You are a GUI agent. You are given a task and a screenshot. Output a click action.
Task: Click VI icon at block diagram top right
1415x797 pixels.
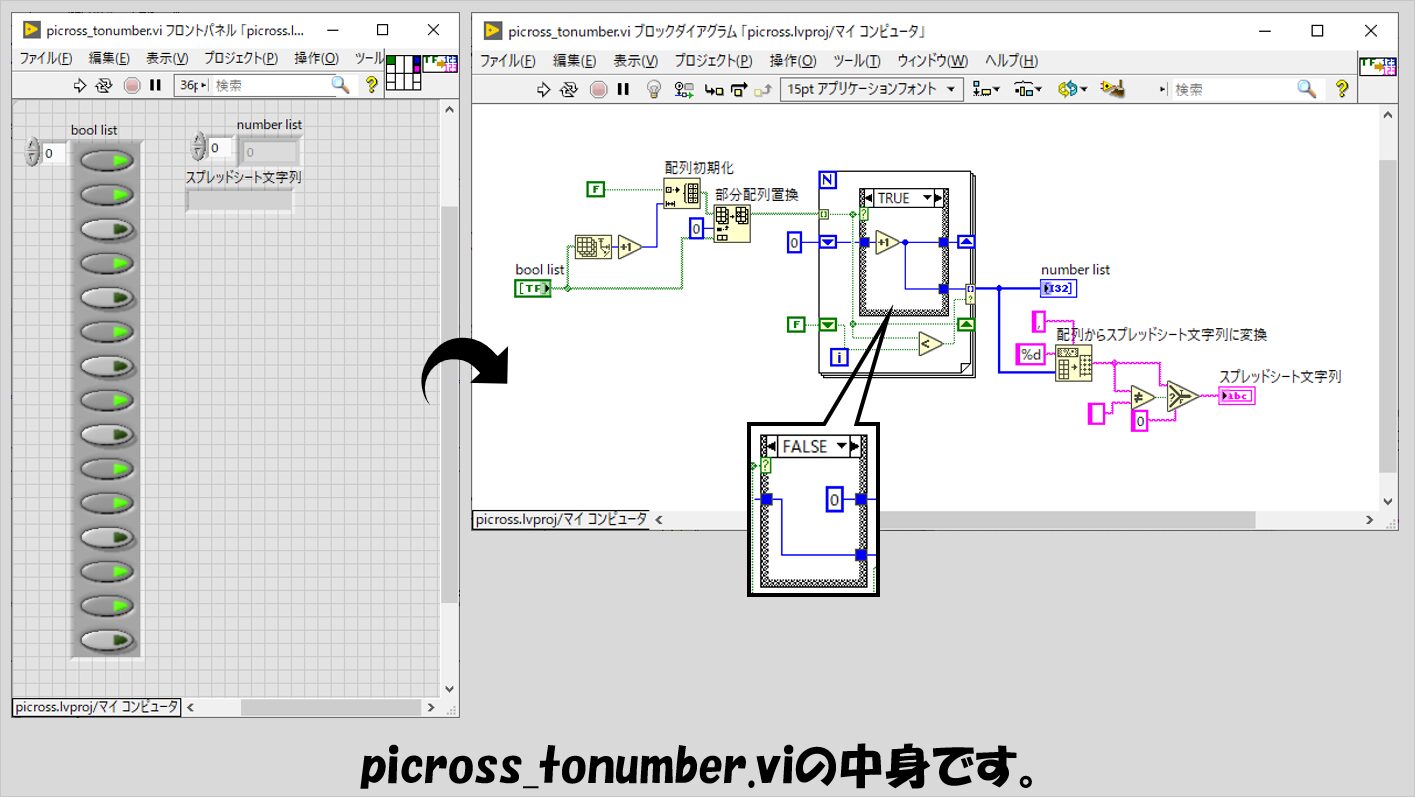click(1380, 65)
